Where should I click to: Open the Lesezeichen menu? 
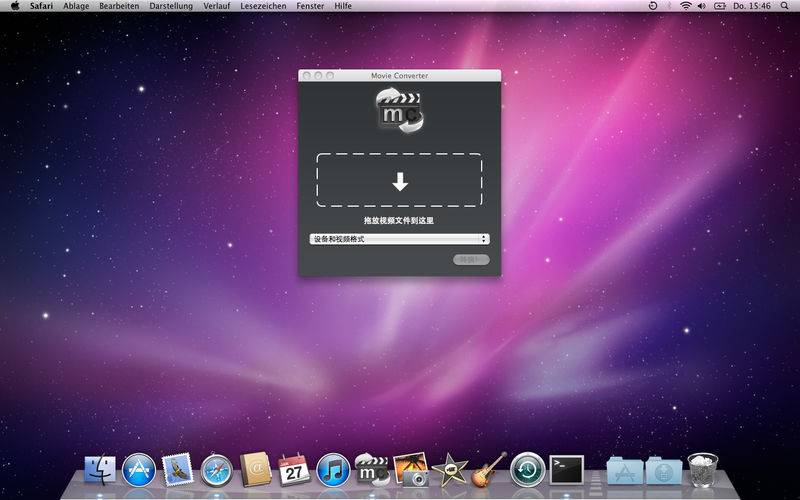pyautogui.click(x=263, y=6)
